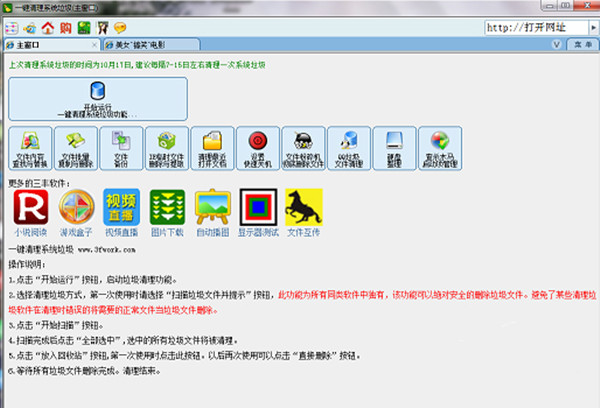Screen dimensions: 600x408
Task: Open 文件内容查找与替换 tool
Action: (30, 149)
